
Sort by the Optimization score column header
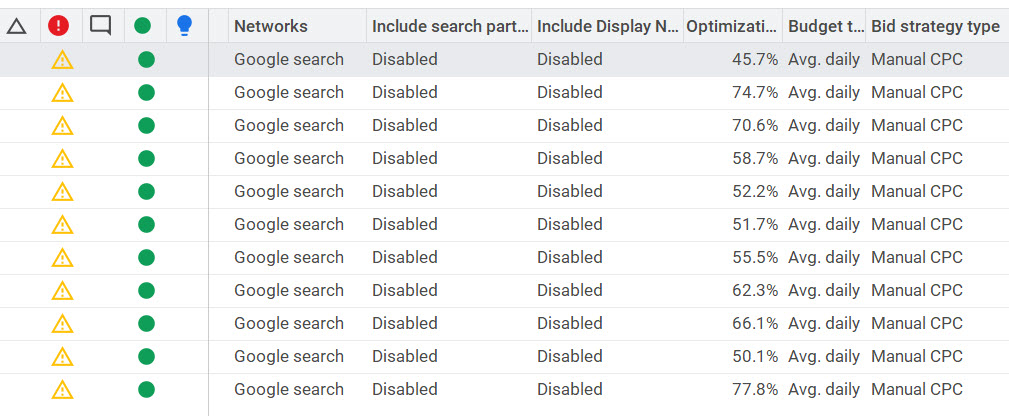(732, 27)
